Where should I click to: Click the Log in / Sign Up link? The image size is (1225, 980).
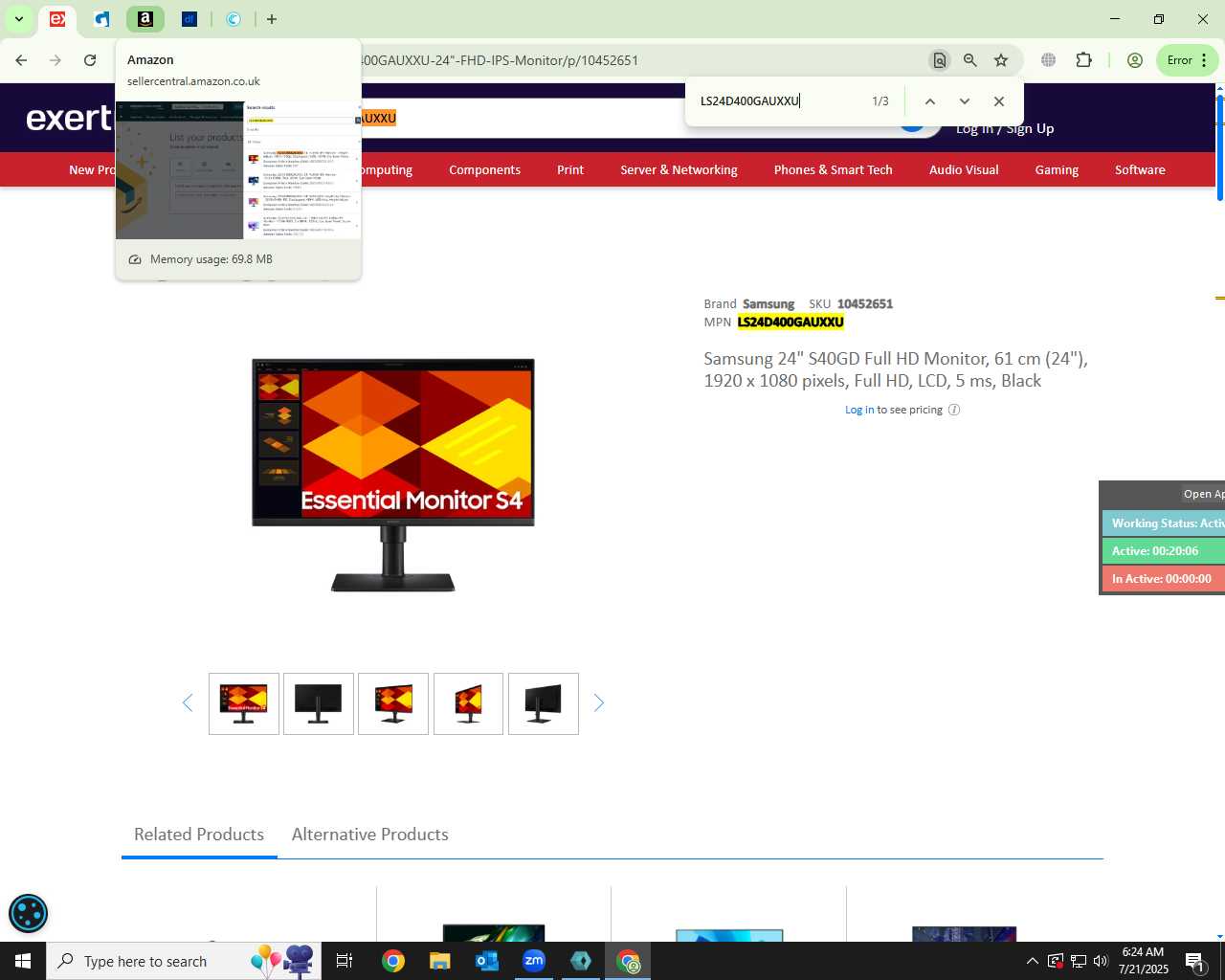(x=1005, y=129)
